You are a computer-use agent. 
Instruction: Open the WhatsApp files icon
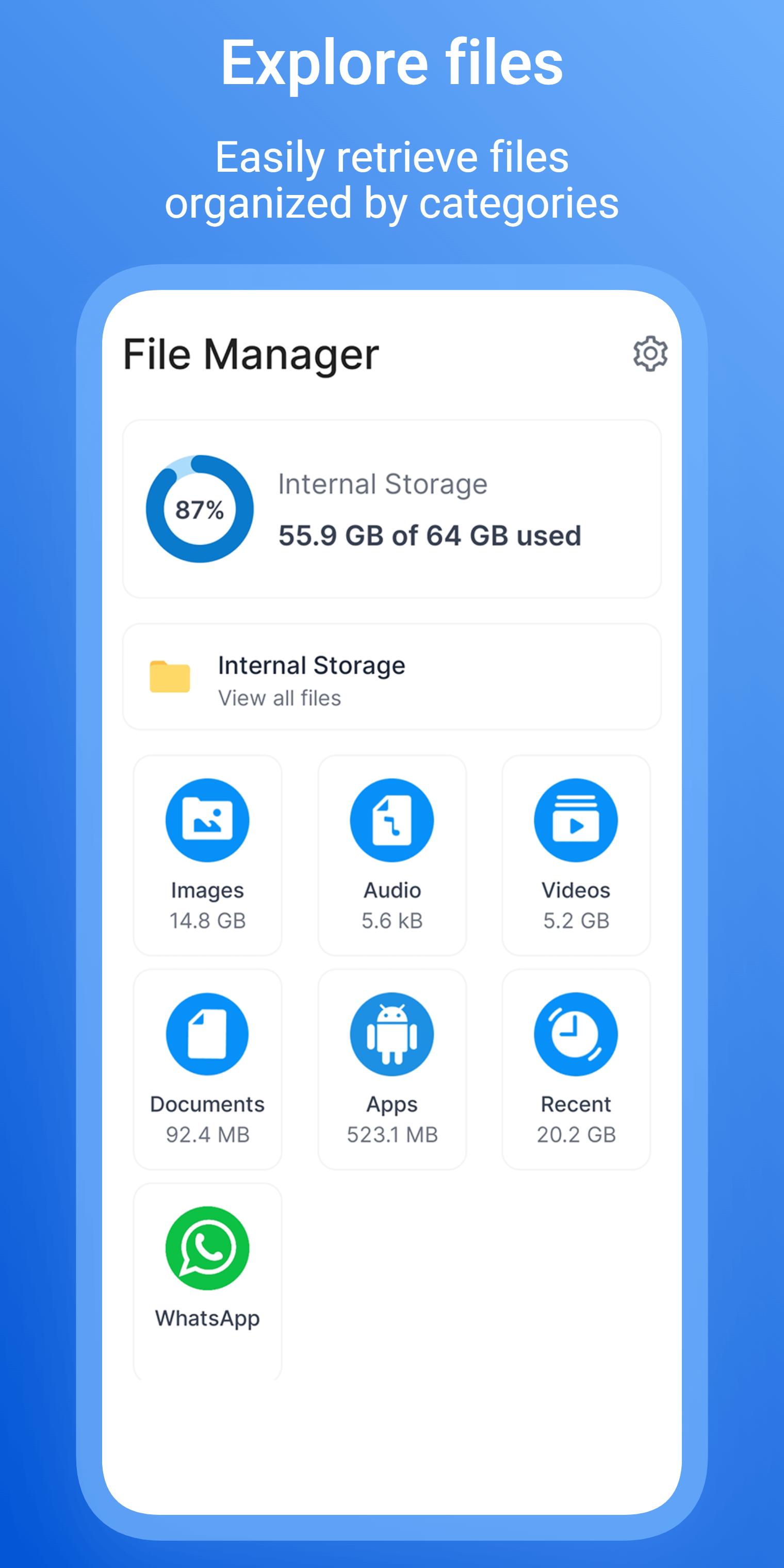click(207, 1248)
